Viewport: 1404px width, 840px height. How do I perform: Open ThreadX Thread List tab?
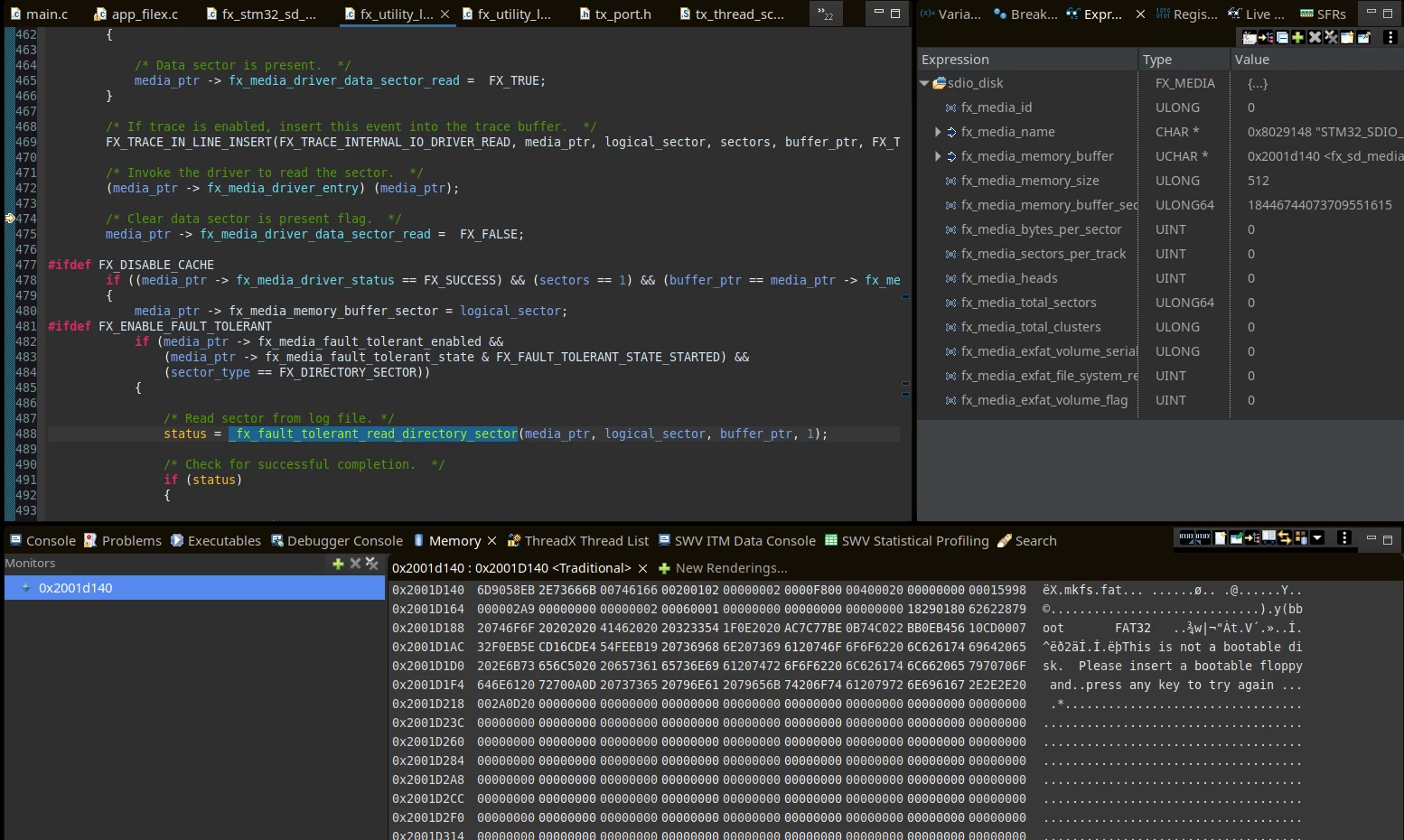[x=578, y=541]
